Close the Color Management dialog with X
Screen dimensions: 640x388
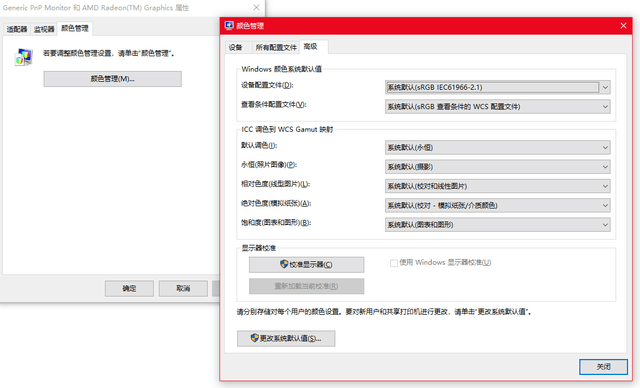tap(623, 26)
